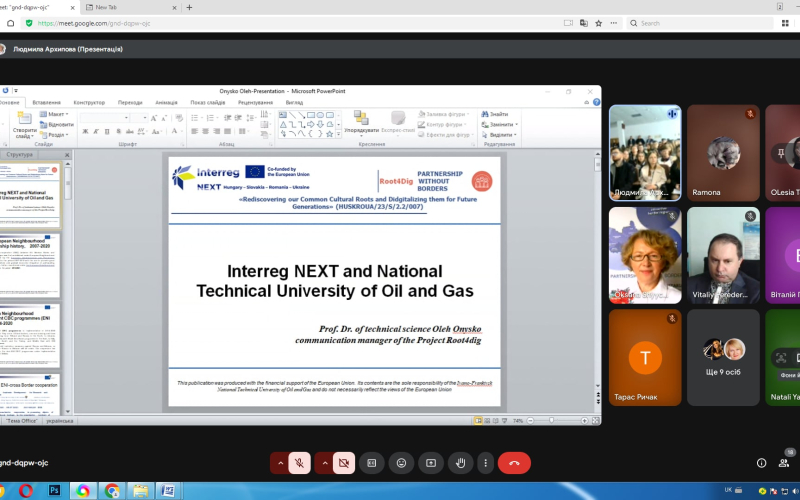Open the Анімація ribbon tab
Image resolution: width=800 pixels, height=500 pixels.
coord(166,103)
